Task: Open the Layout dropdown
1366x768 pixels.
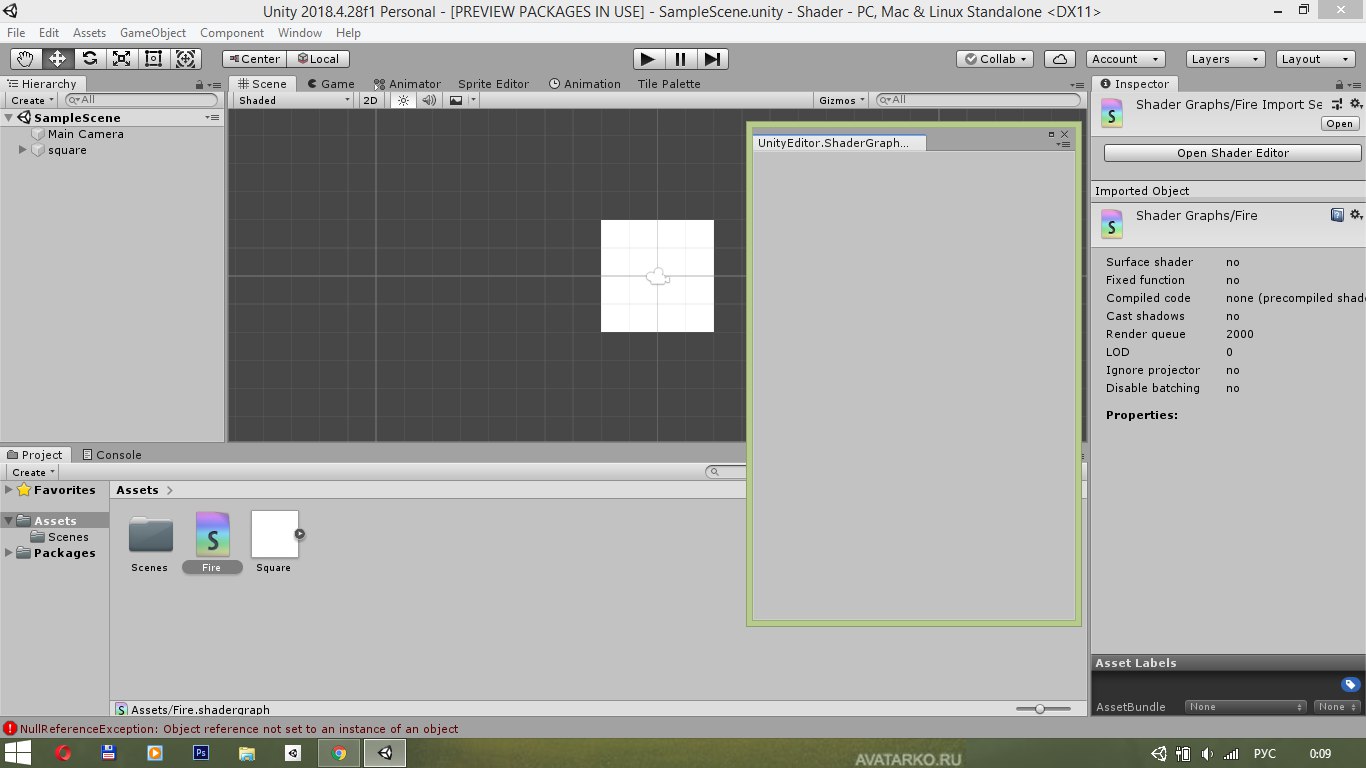Action: pos(1316,59)
